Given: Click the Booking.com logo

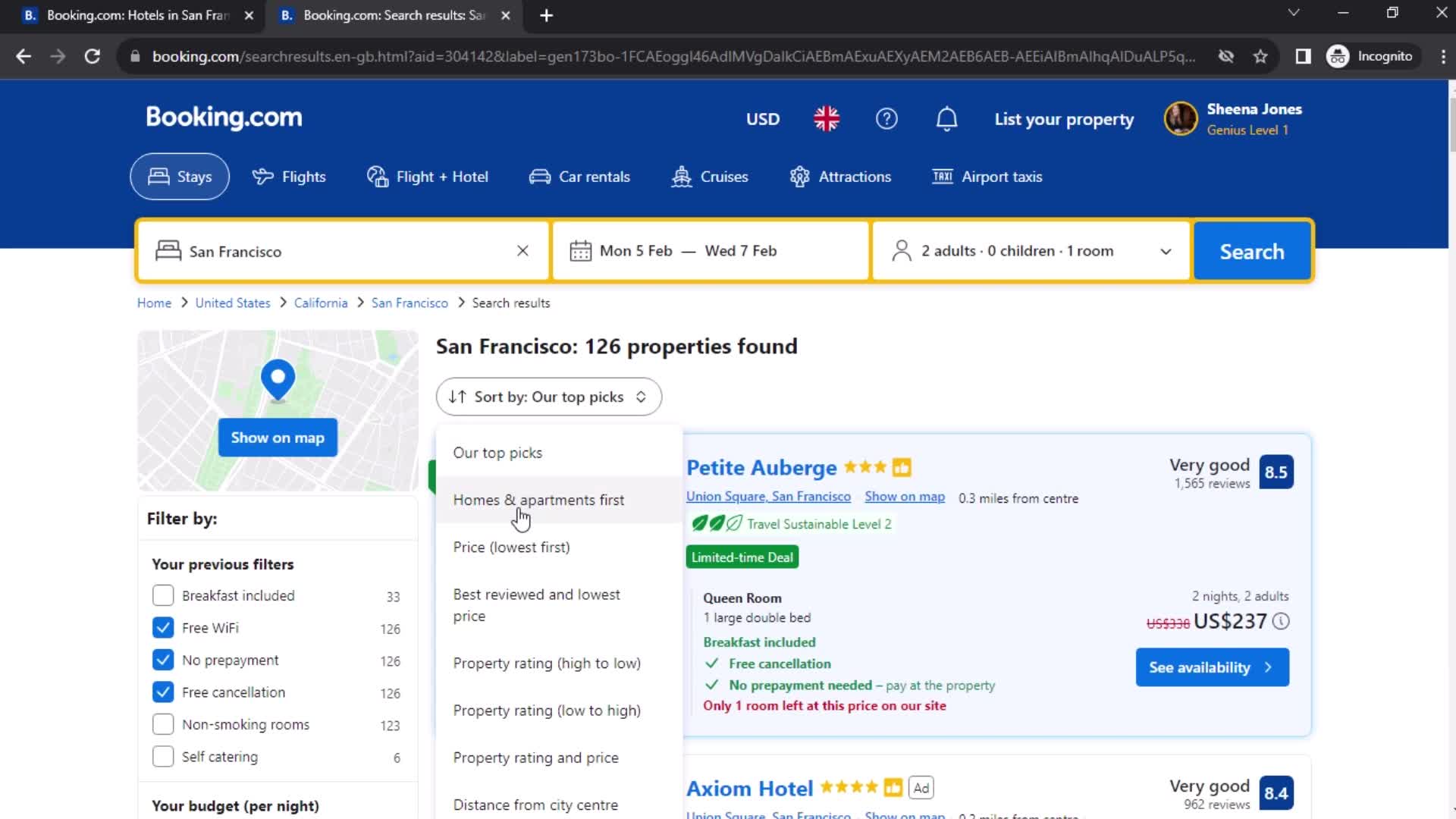Looking at the screenshot, I should click(x=224, y=118).
